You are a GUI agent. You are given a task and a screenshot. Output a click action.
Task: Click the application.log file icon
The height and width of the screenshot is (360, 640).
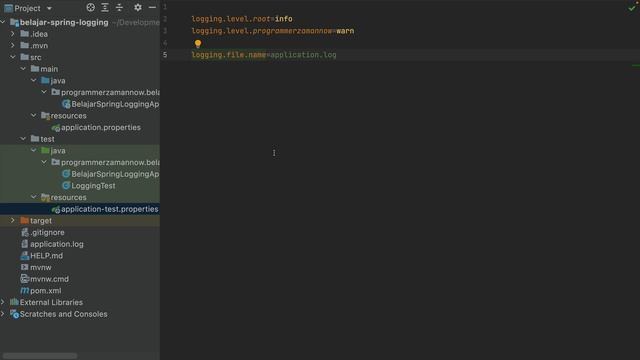pos(24,244)
